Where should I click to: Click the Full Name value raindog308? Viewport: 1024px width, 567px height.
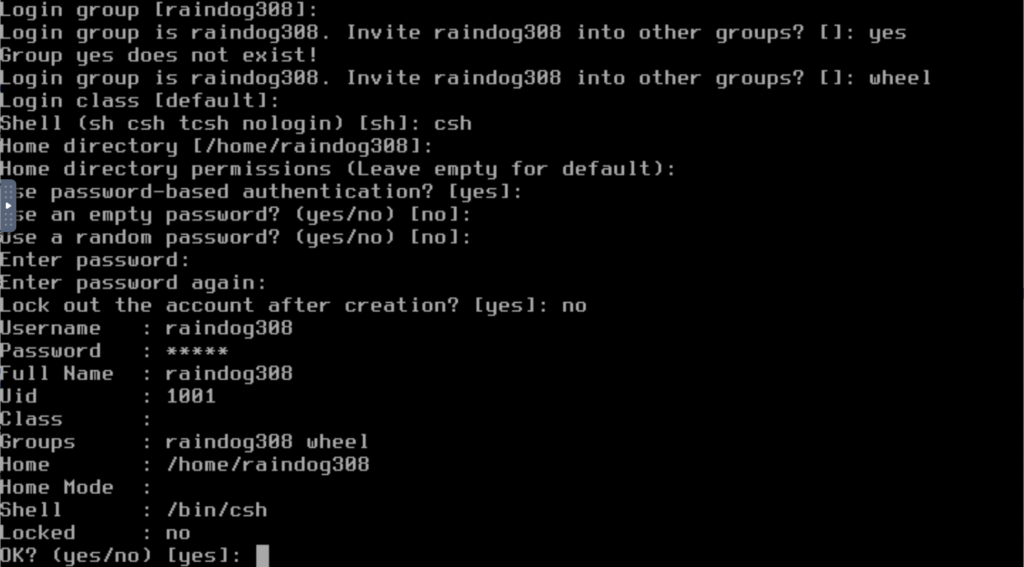[x=229, y=374]
